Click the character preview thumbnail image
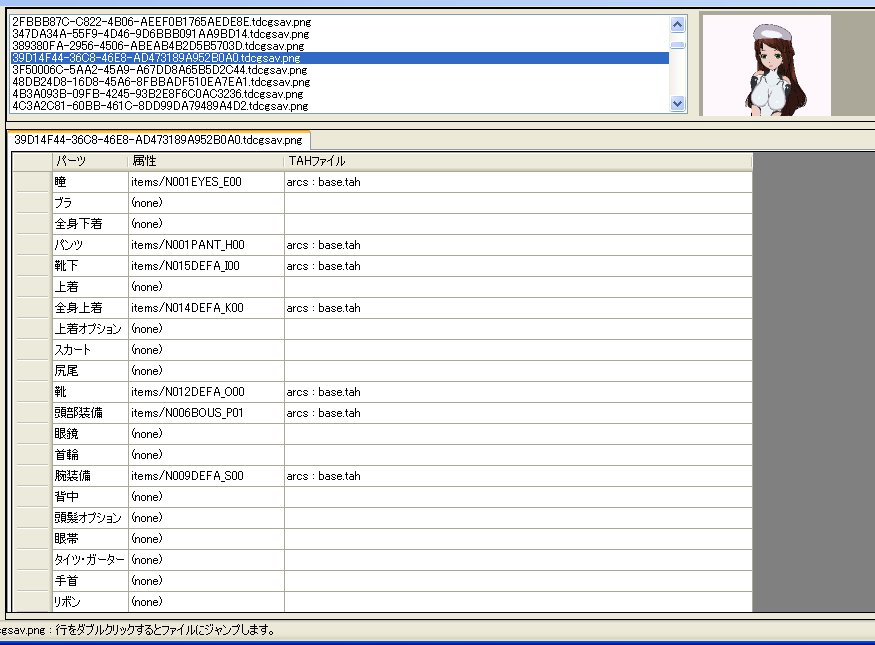 tap(767, 65)
